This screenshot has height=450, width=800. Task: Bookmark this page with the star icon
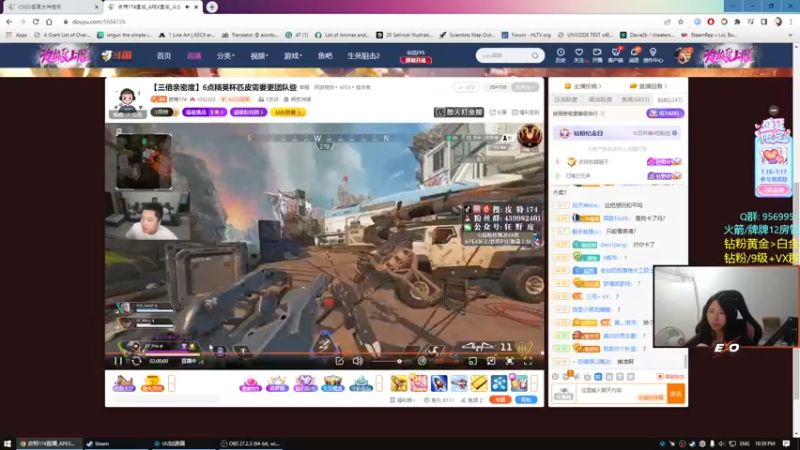[681, 22]
